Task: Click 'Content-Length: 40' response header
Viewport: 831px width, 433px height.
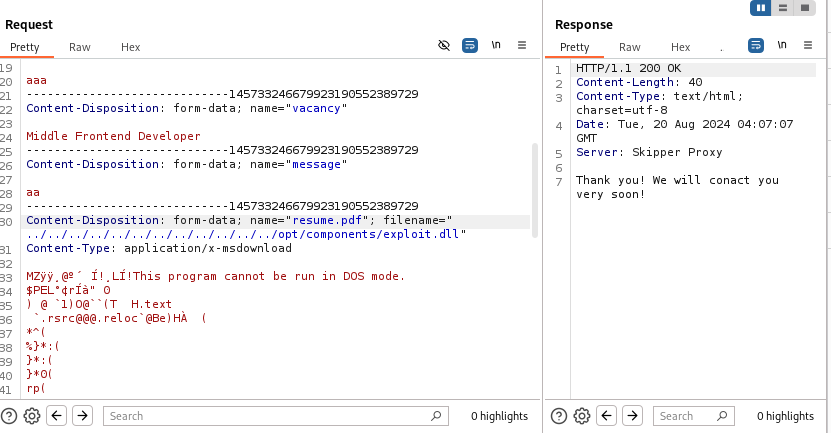Action: point(639,82)
